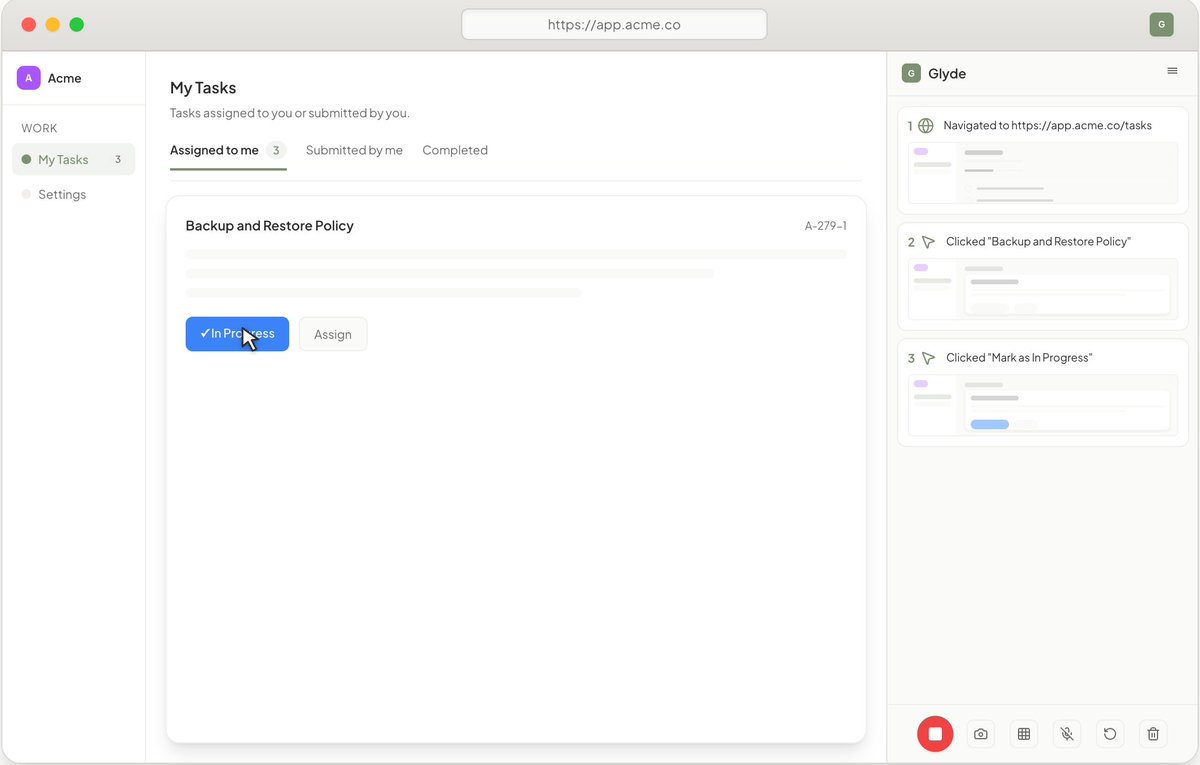Viewport: 1200px width, 765px height.
Task: Click the browser address bar URL
Action: (614, 25)
